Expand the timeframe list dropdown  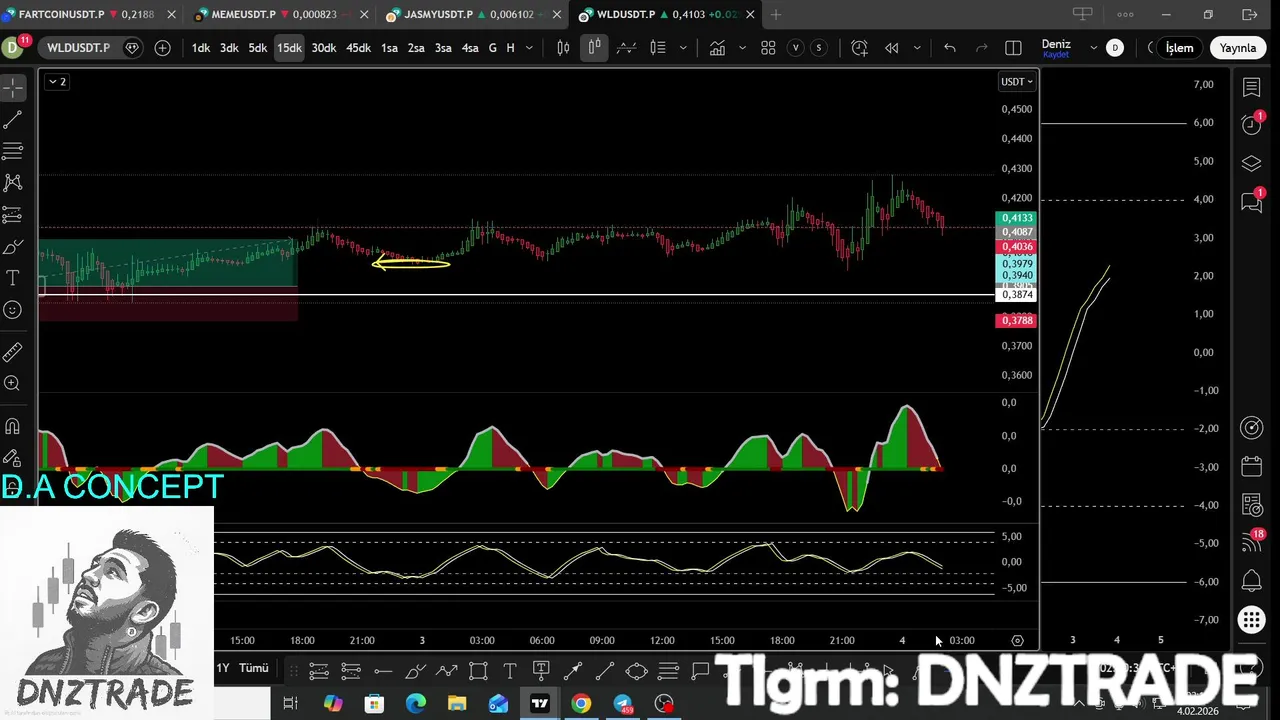[x=527, y=48]
